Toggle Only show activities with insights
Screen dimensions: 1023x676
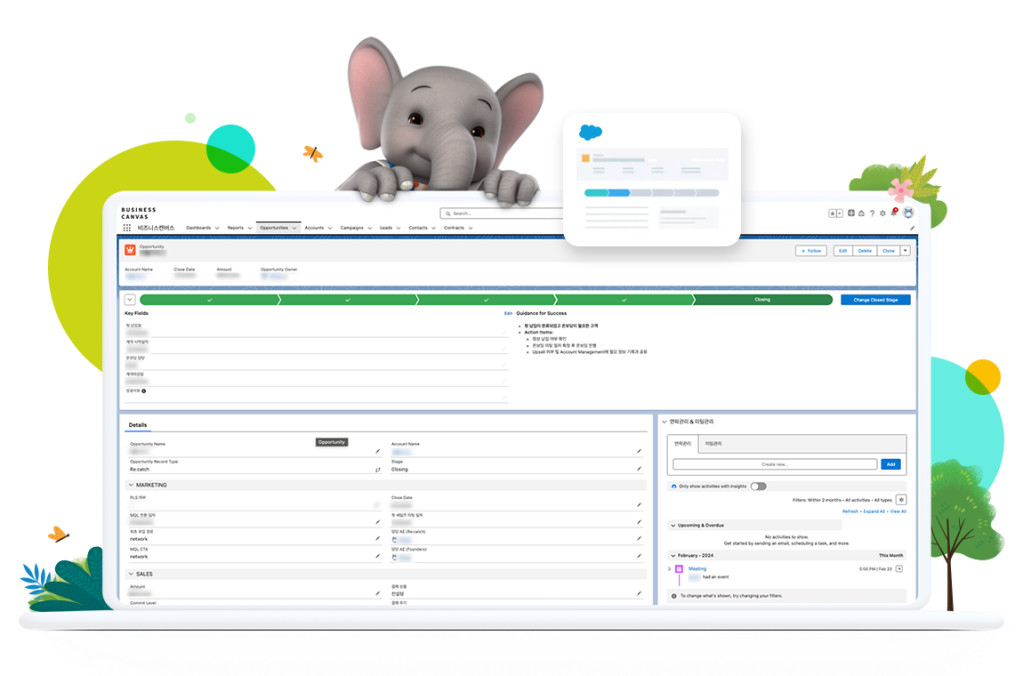[x=758, y=486]
